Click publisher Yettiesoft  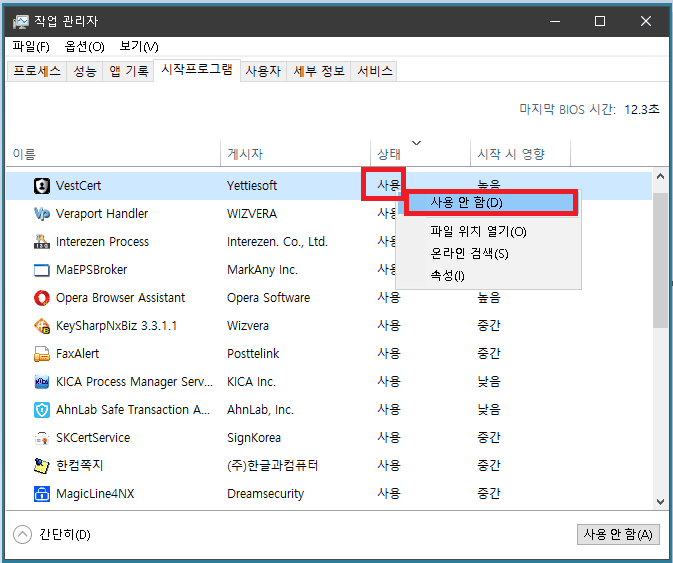pyautogui.click(x=252, y=186)
